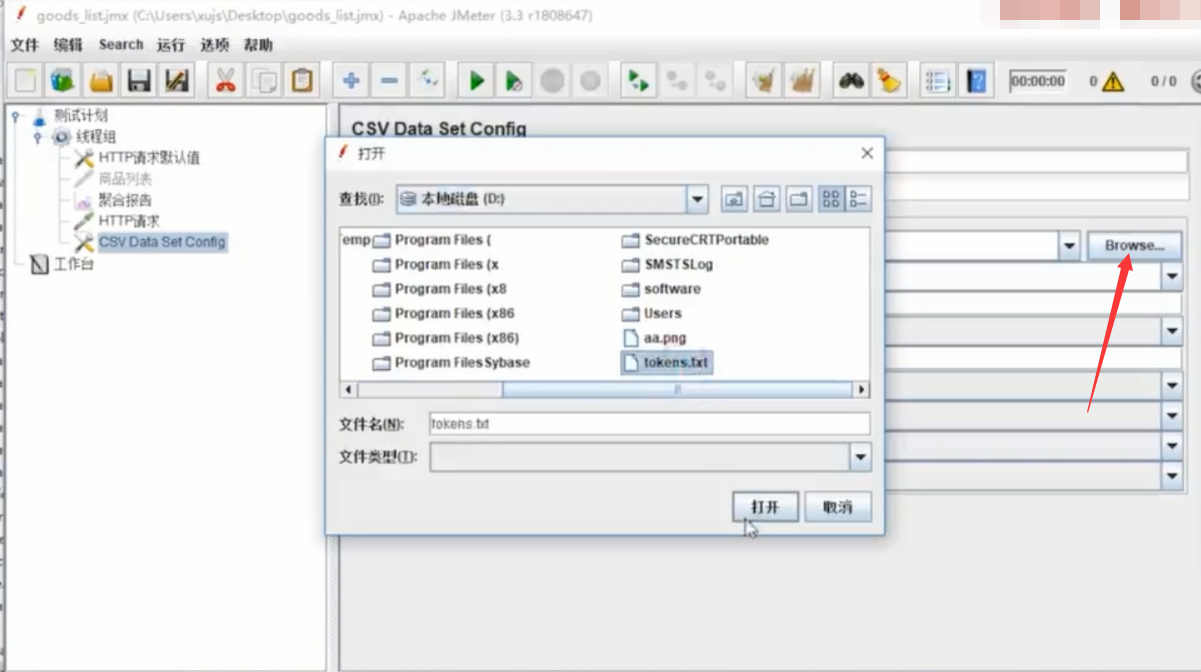Open the 文件类型 file type dropdown
Image resolution: width=1201 pixels, height=672 pixels.
coord(860,457)
